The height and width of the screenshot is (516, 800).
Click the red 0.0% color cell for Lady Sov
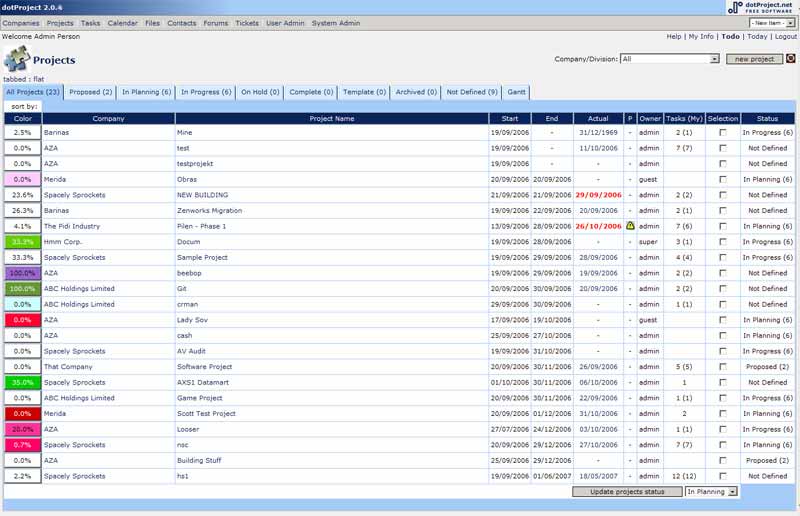click(22, 320)
